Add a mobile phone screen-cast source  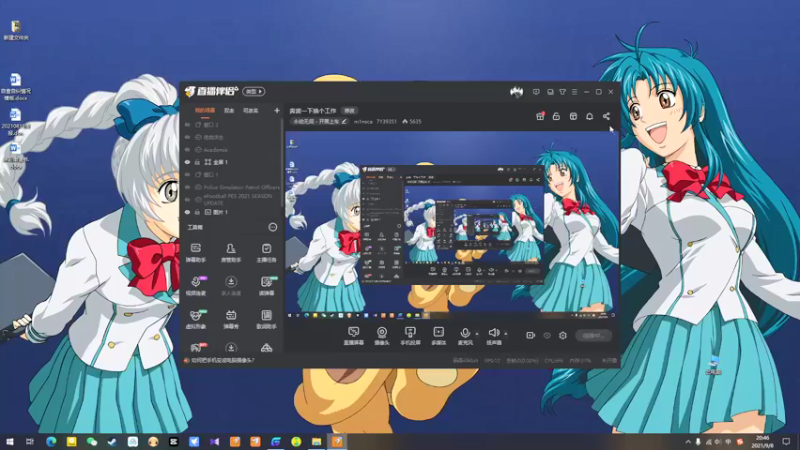[410, 336]
